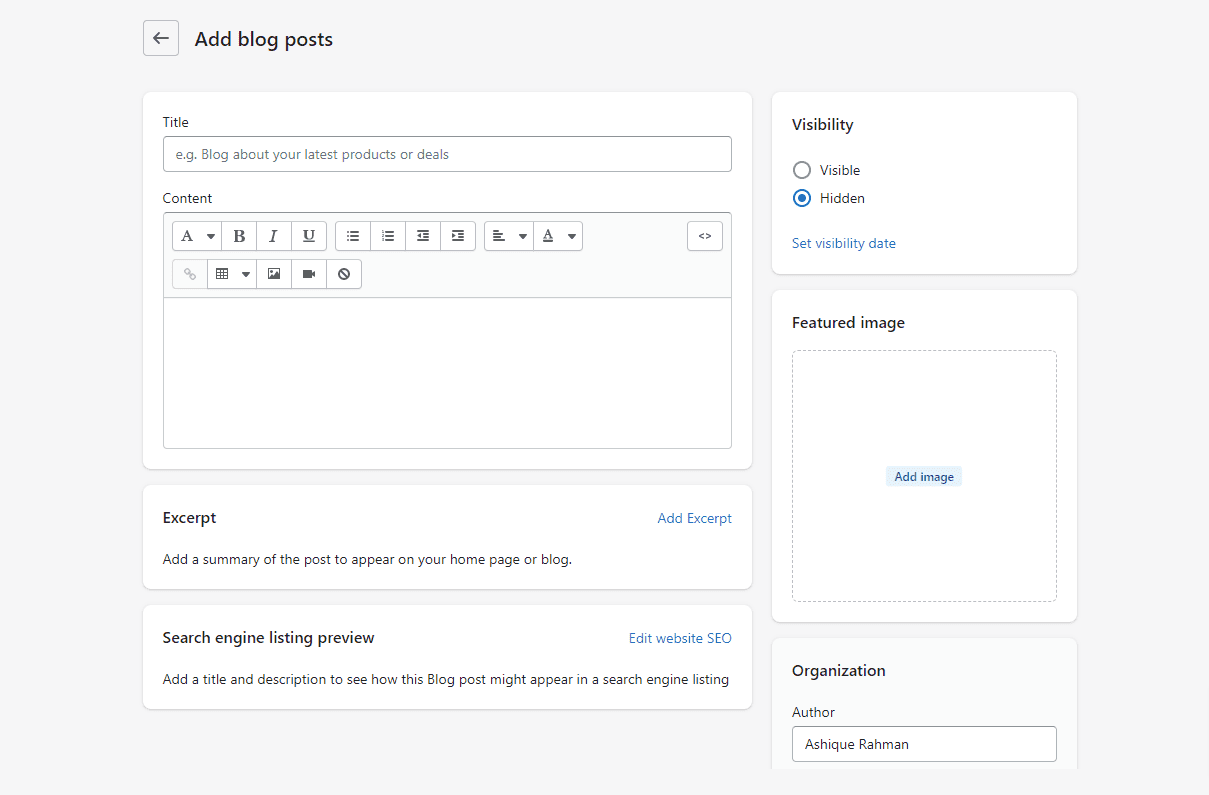Image resolution: width=1209 pixels, height=795 pixels.
Task: Select the Hidden radio option
Action: tap(802, 198)
